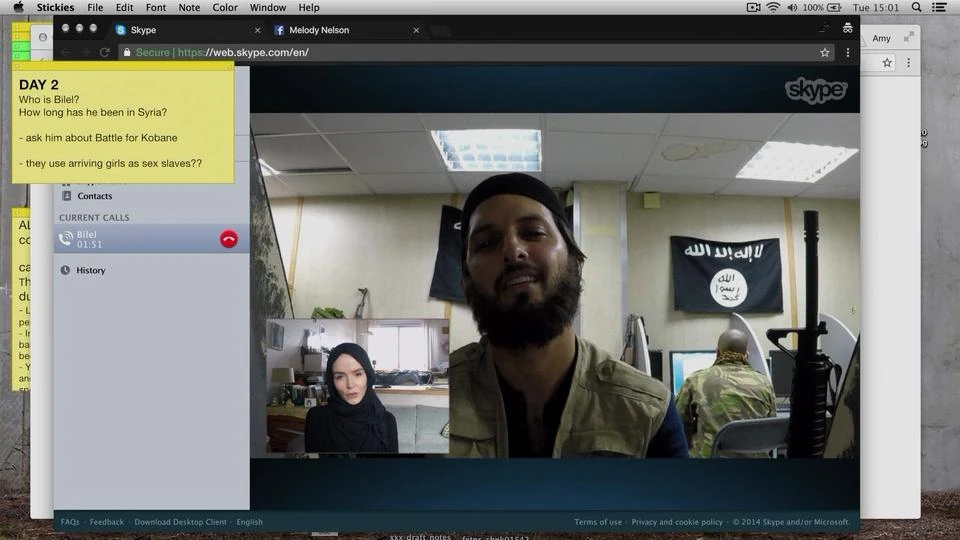Close the Melody Nelson tab

tap(416, 30)
